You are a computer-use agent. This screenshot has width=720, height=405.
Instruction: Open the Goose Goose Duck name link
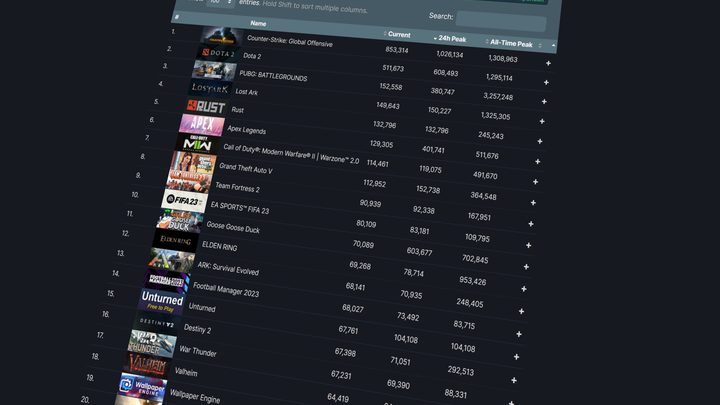click(x=233, y=227)
